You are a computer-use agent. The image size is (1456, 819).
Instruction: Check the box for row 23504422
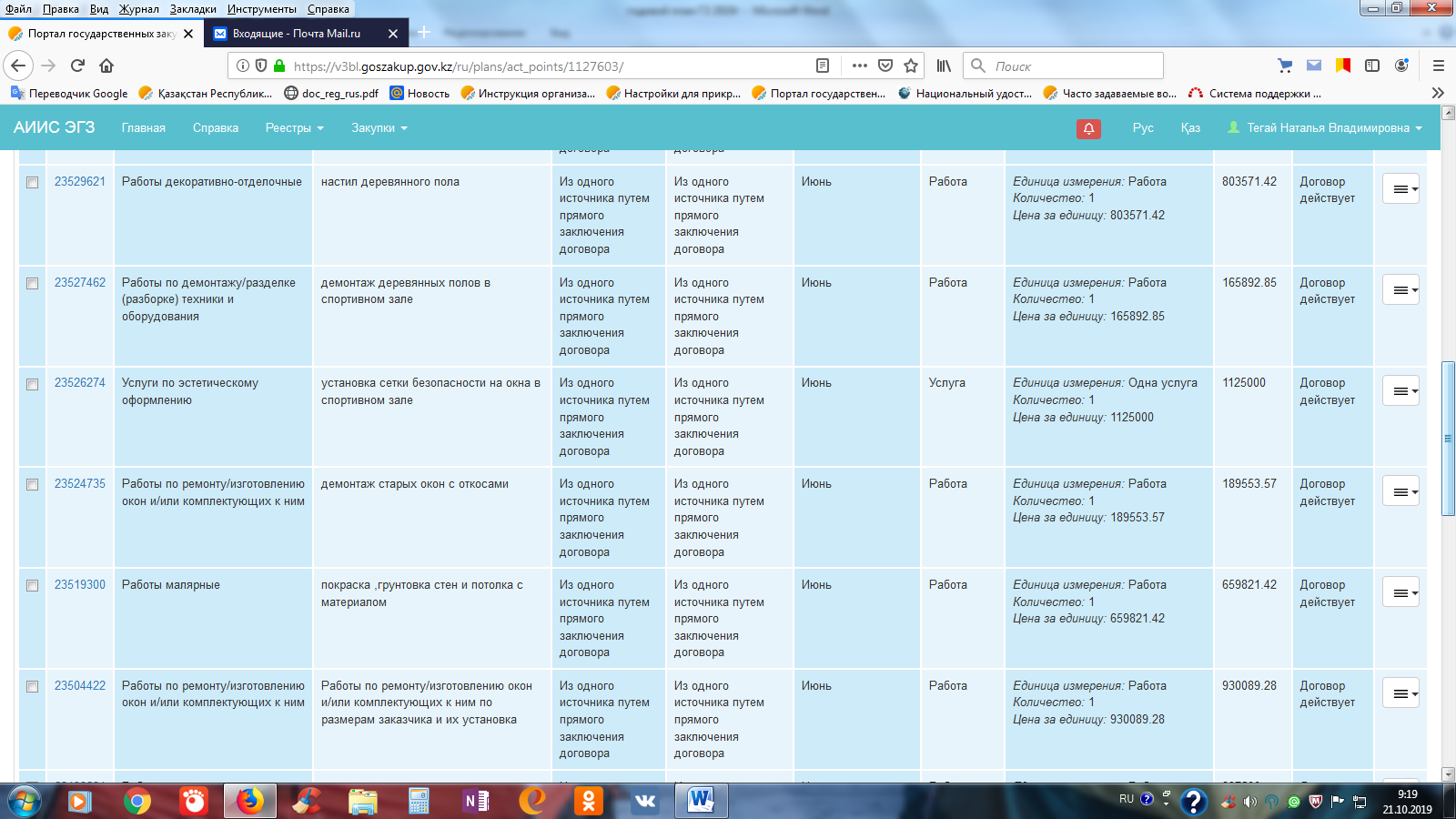32,686
